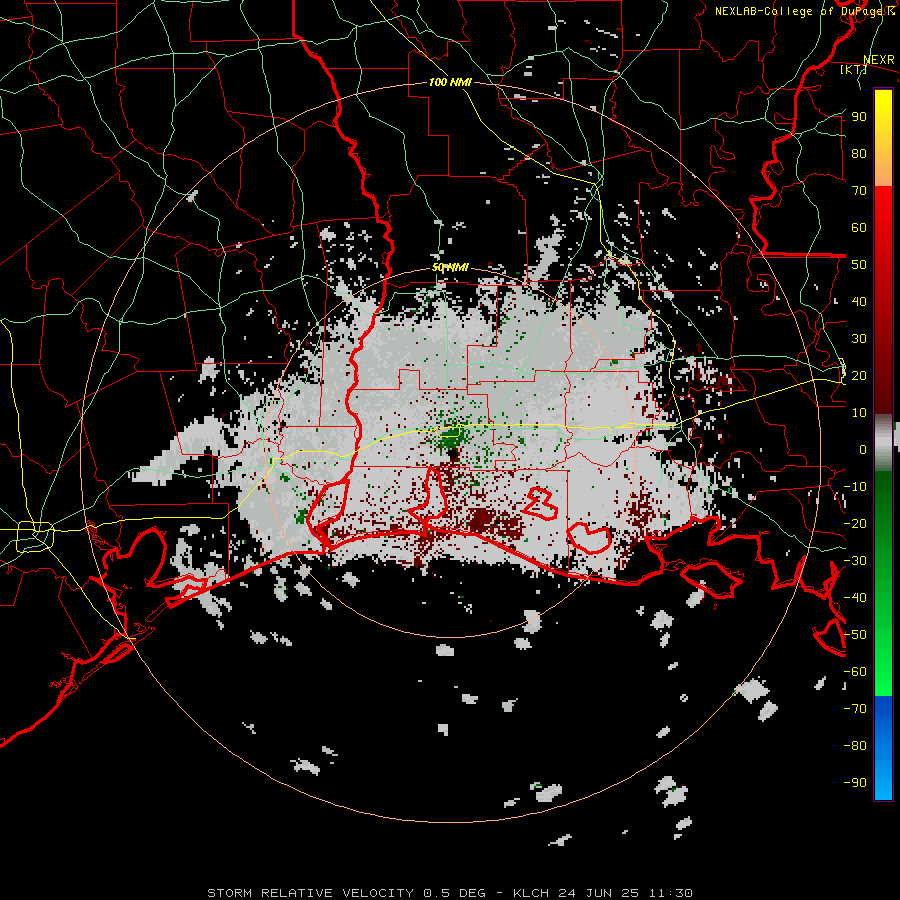900x900 pixels.
Task: Click the -60 scale value
Action: [855, 672]
